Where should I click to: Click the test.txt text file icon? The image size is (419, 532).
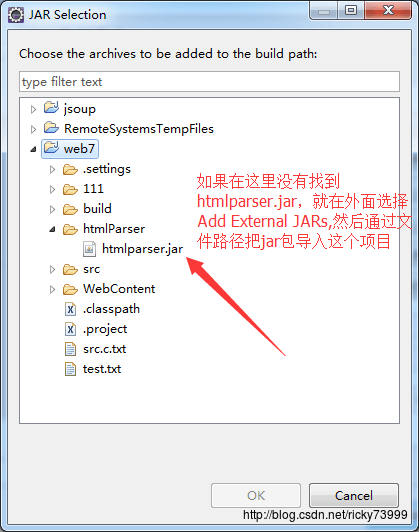click(70, 369)
